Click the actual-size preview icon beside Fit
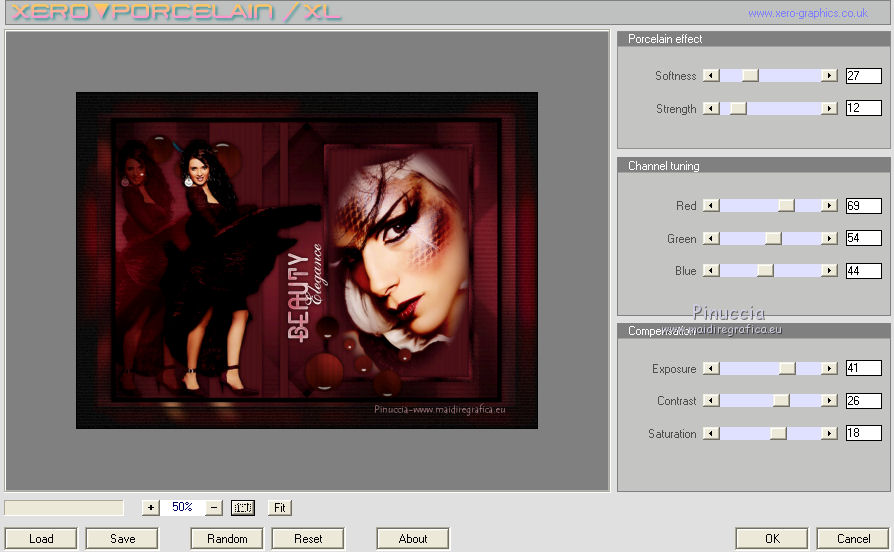 [243, 507]
